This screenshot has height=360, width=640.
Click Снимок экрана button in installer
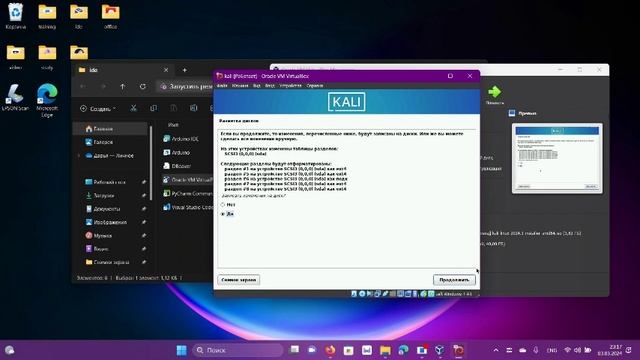[x=239, y=280]
